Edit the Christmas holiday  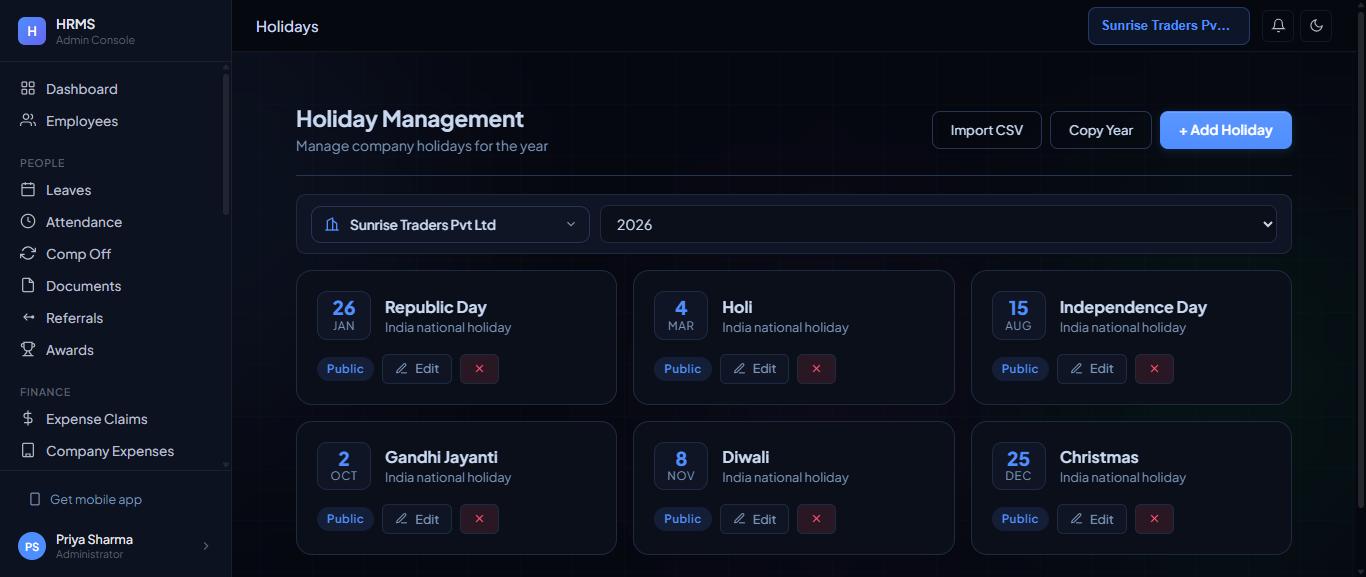coord(1092,519)
